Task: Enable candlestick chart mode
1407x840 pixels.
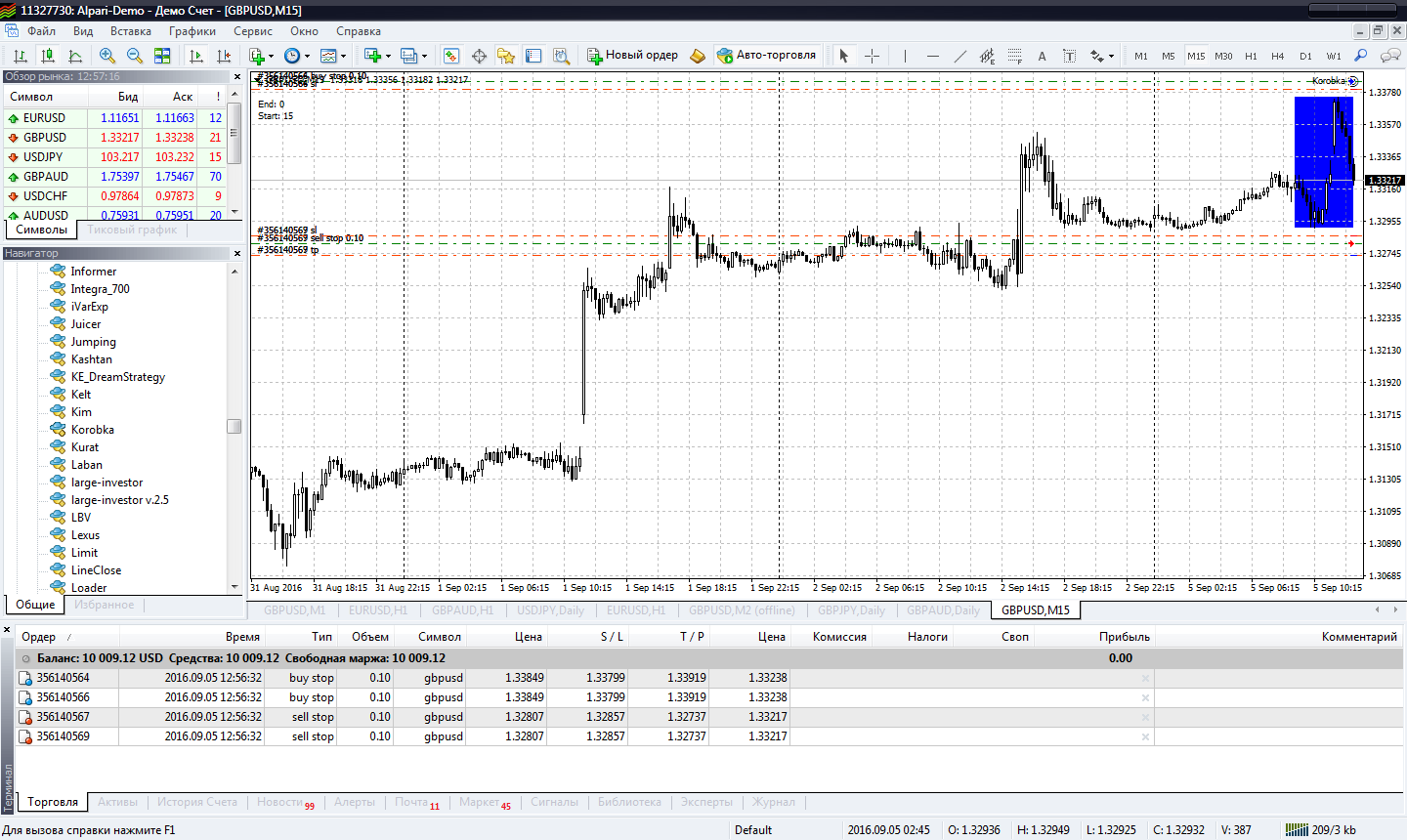Action: click(47, 56)
